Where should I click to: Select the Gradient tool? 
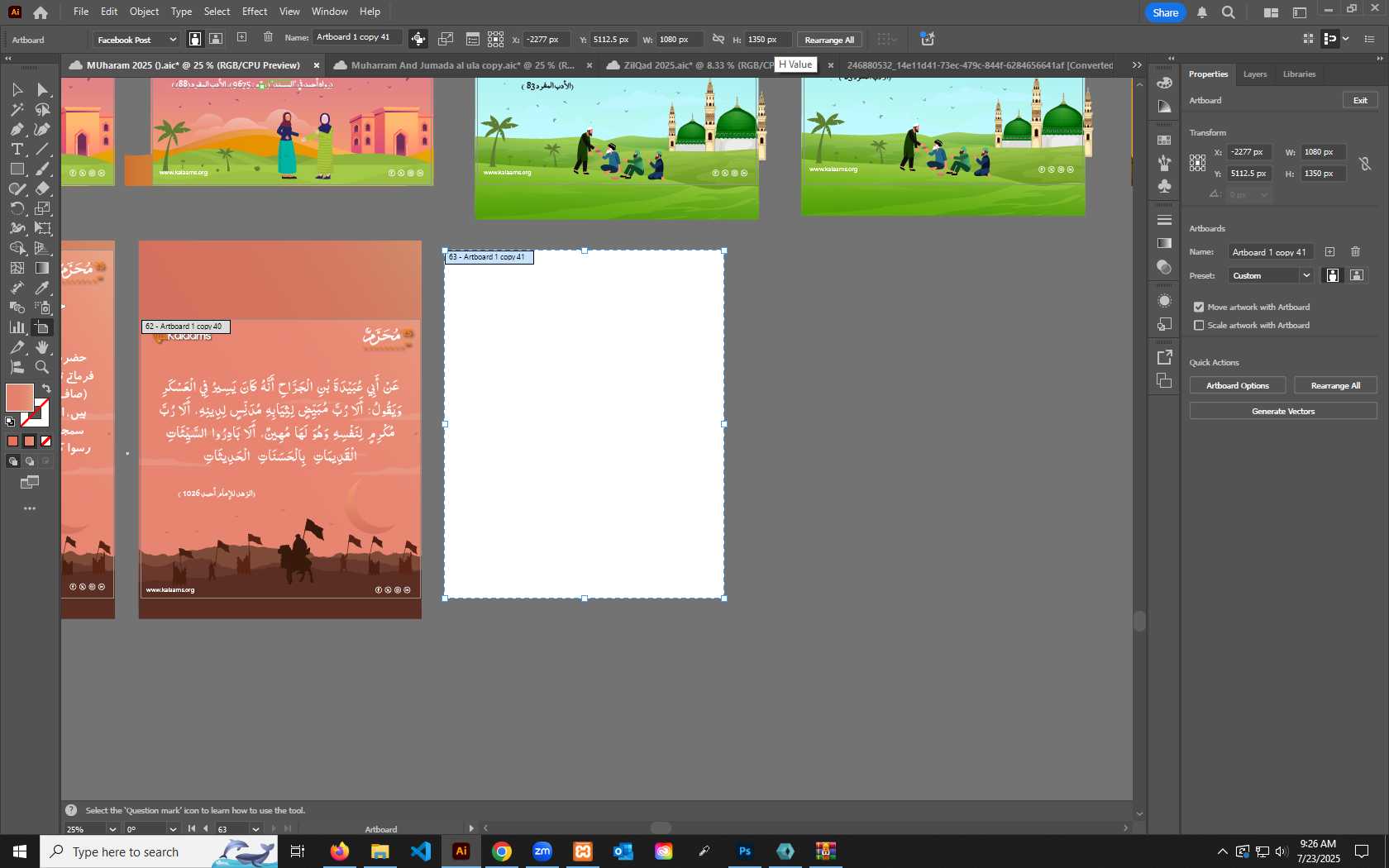click(43, 268)
